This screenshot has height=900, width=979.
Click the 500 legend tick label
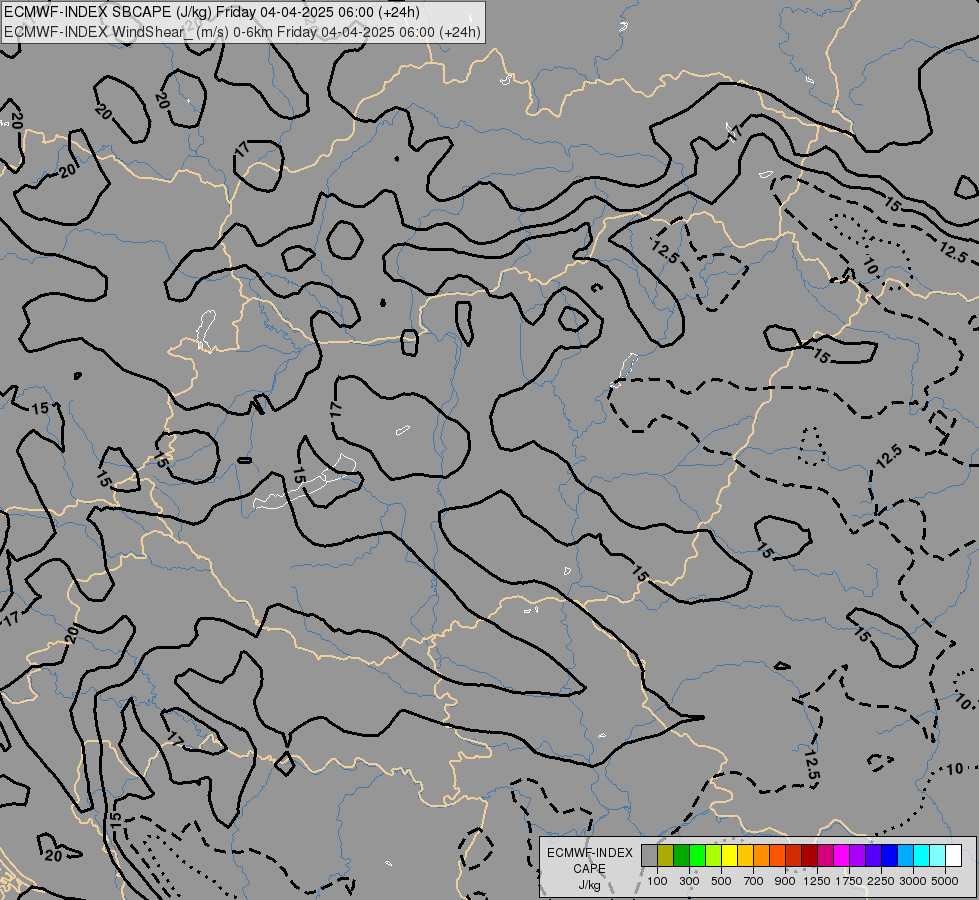click(x=721, y=881)
